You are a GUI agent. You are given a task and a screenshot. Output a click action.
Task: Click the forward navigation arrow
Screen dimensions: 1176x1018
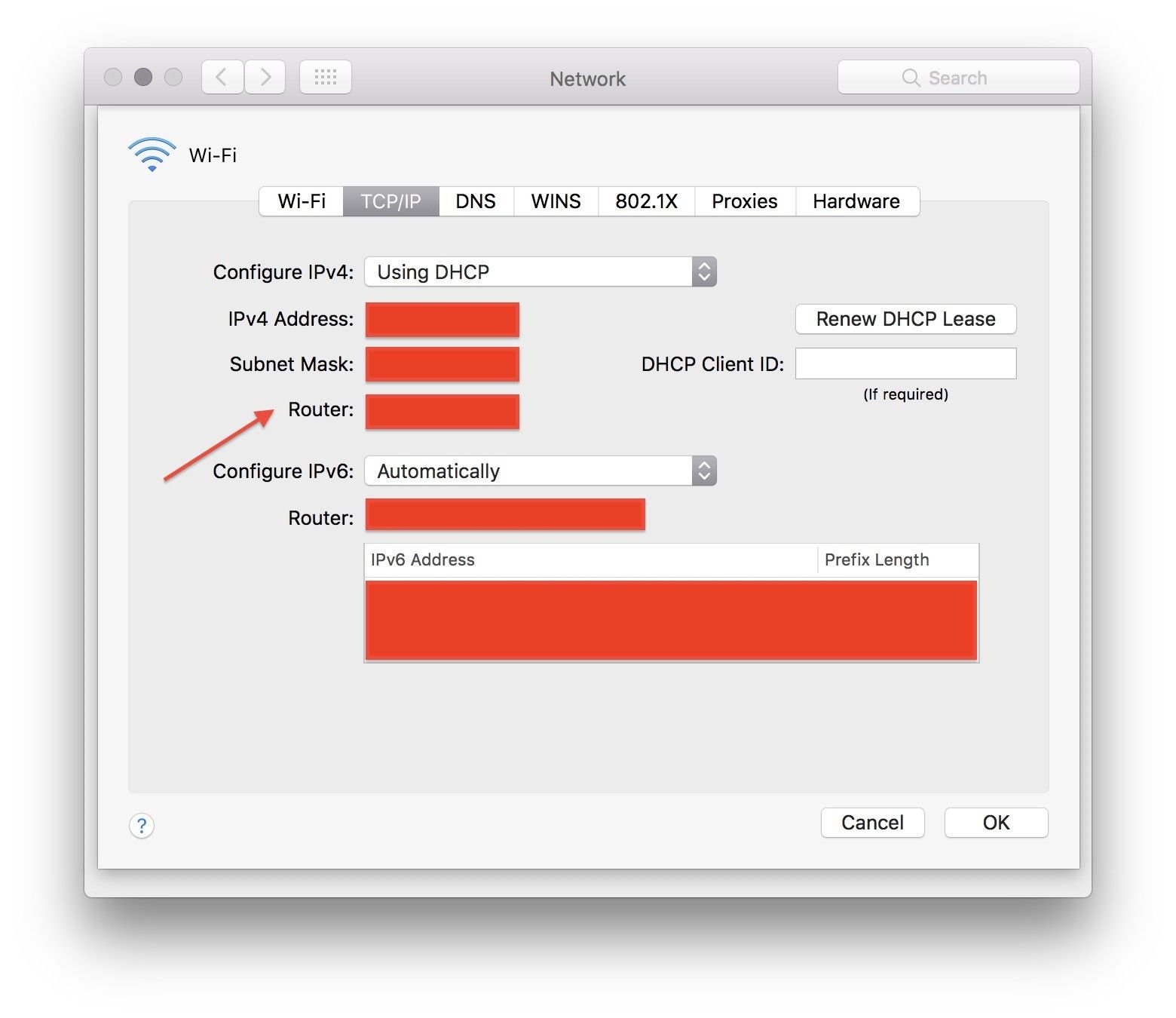tap(265, 77)
